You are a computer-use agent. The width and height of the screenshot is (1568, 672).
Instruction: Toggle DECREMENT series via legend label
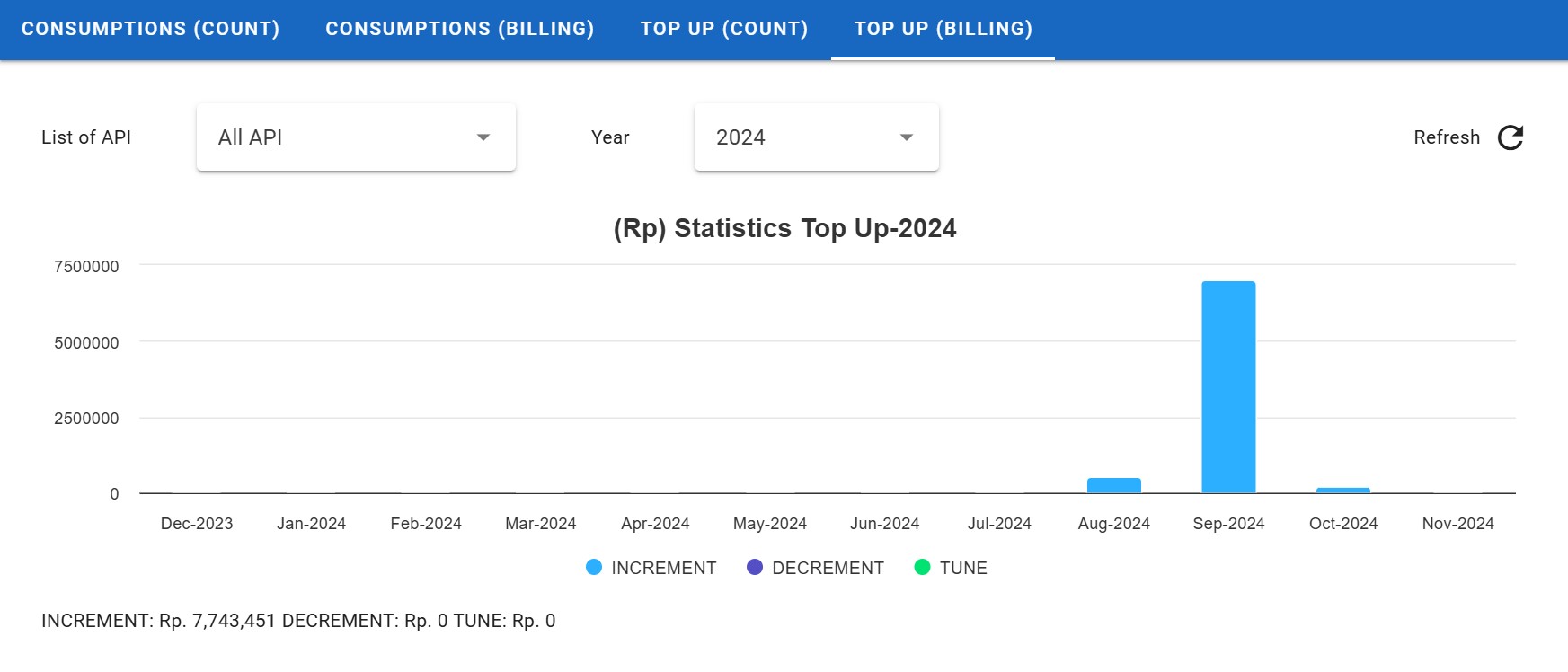click(x=828, y=568)
